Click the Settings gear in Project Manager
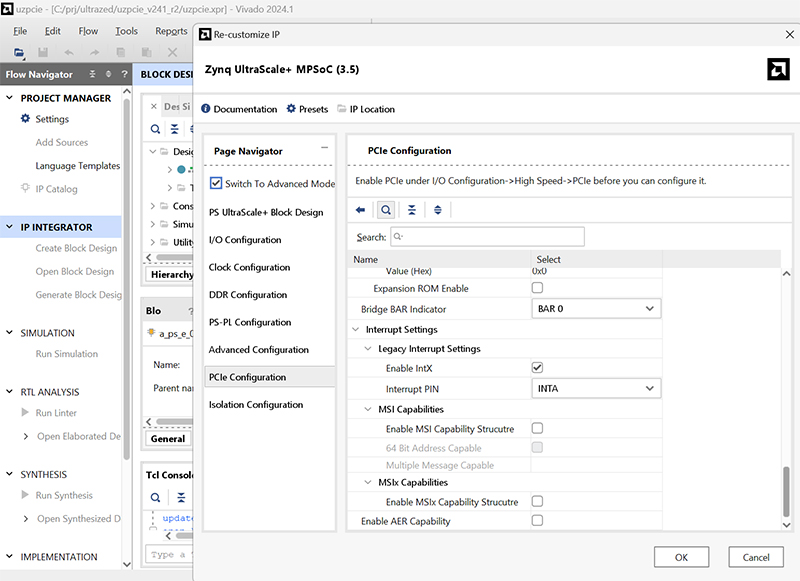This screenshot has width=800, height=581. [26, 119]
